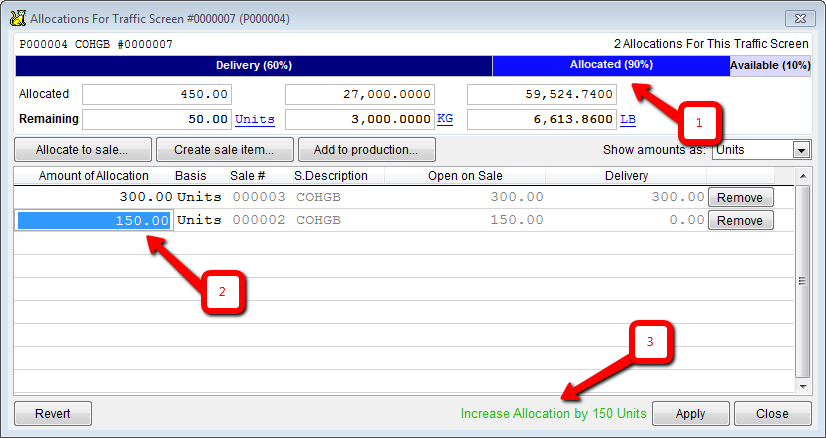Click the Add to production... button
The width and height of the screenshot is (826, 438).
(367, 150)
